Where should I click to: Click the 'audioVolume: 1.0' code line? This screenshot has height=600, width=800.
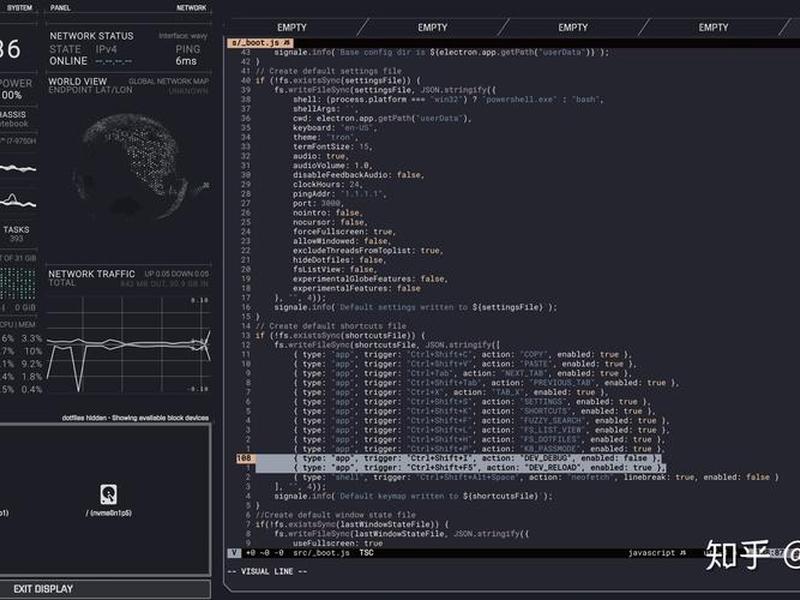pyautogui.click(x=332, y=165)
